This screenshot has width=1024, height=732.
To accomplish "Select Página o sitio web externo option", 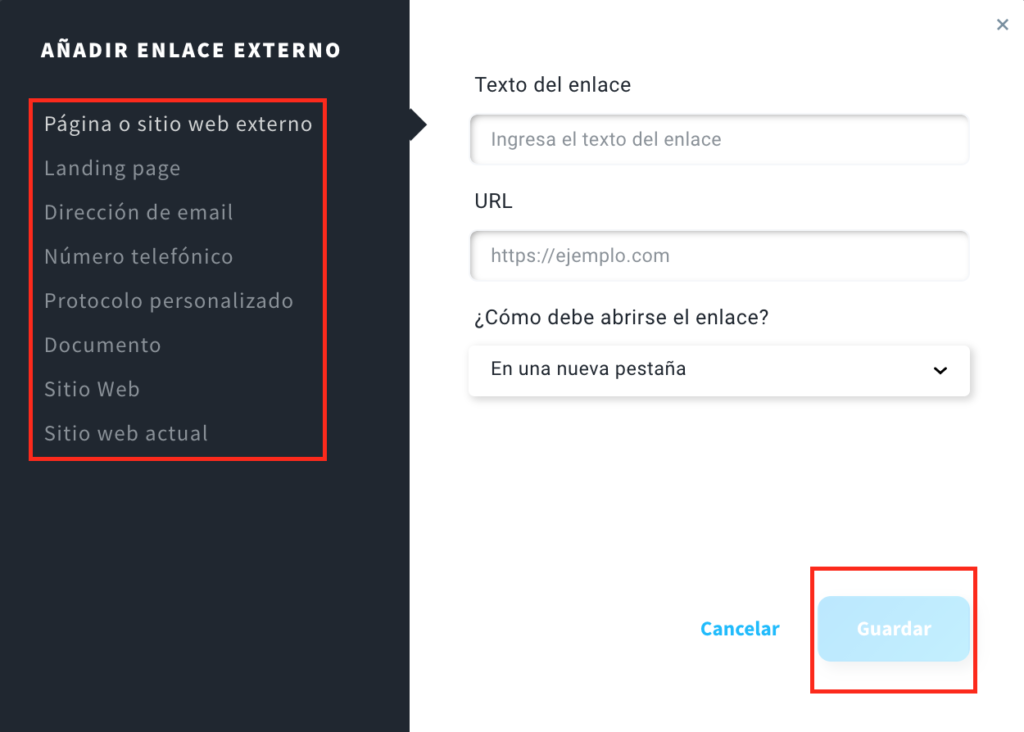I will (x=178, y=124).
